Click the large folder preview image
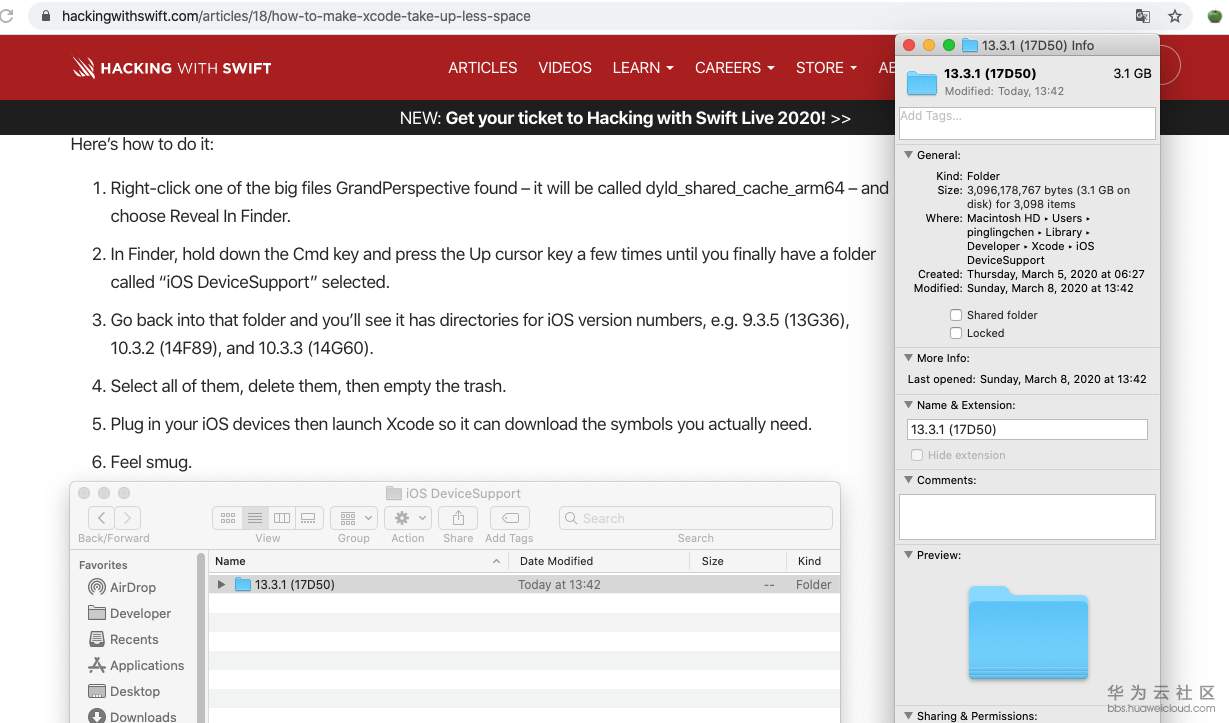The height and width of the screenshot is (723, 1229). (x=1028, y=631)
